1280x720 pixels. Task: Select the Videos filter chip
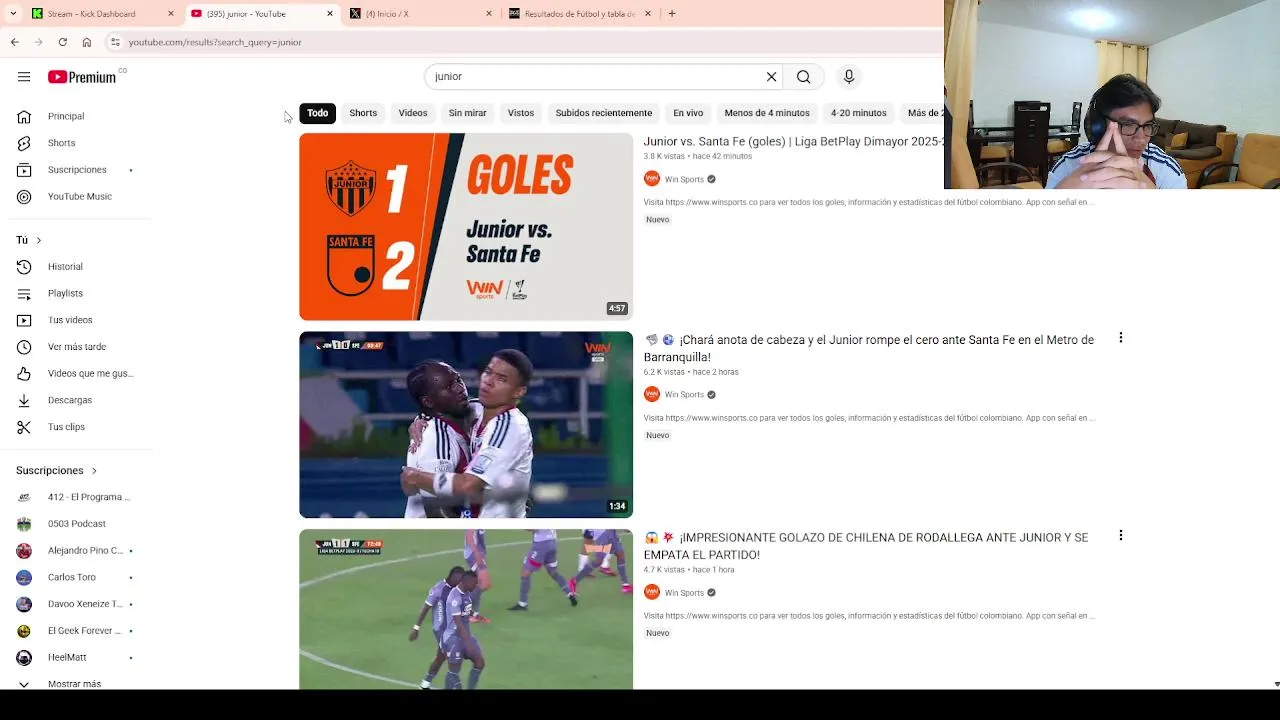pos(413,113)
